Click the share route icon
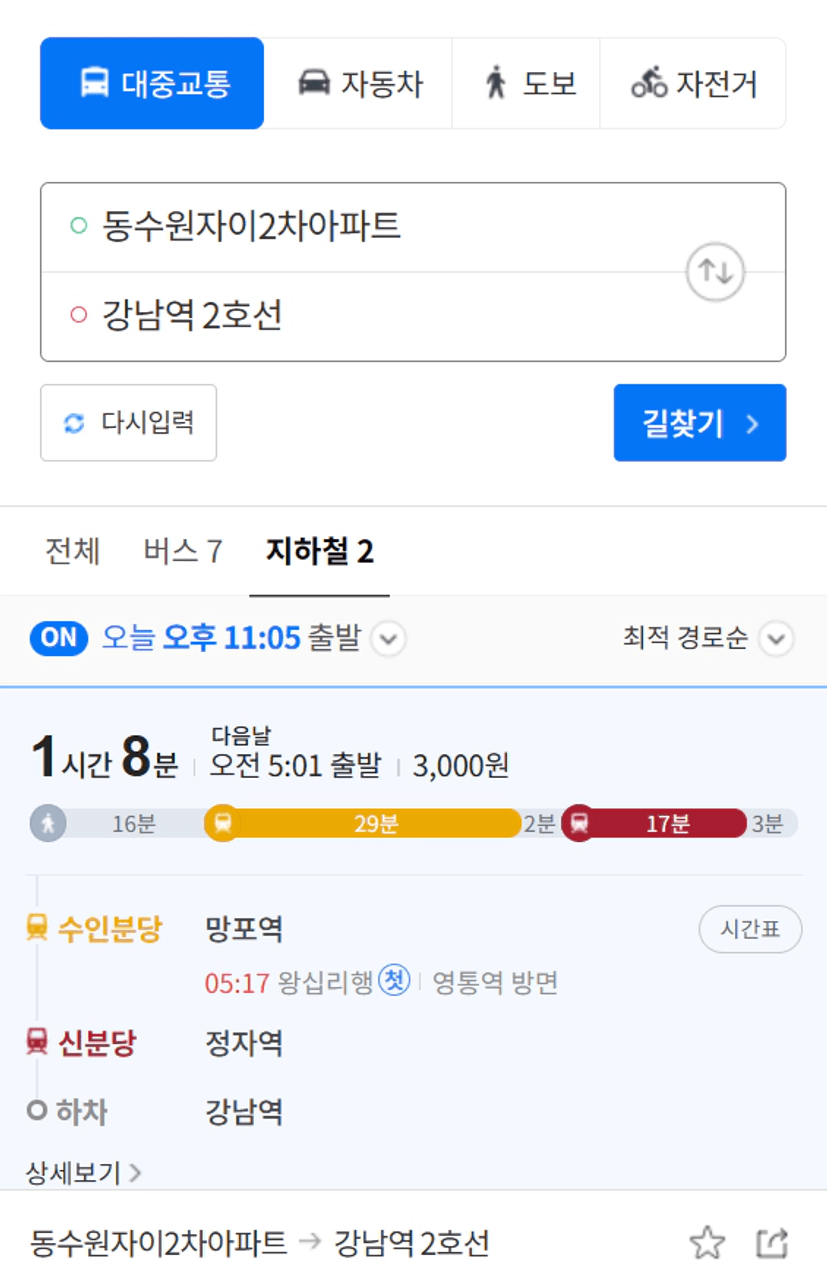The height and width of the screenshot is (1275, 827). pyautogui.click(x=772, y=1243)
